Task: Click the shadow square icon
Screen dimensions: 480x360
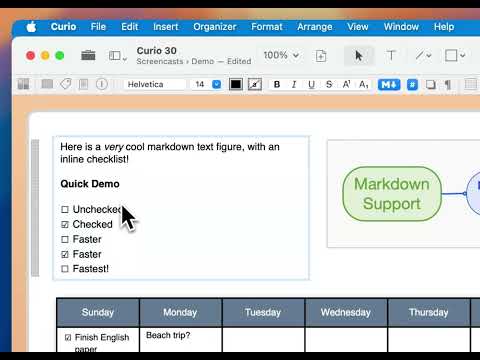Action: (x=431, y=84)
